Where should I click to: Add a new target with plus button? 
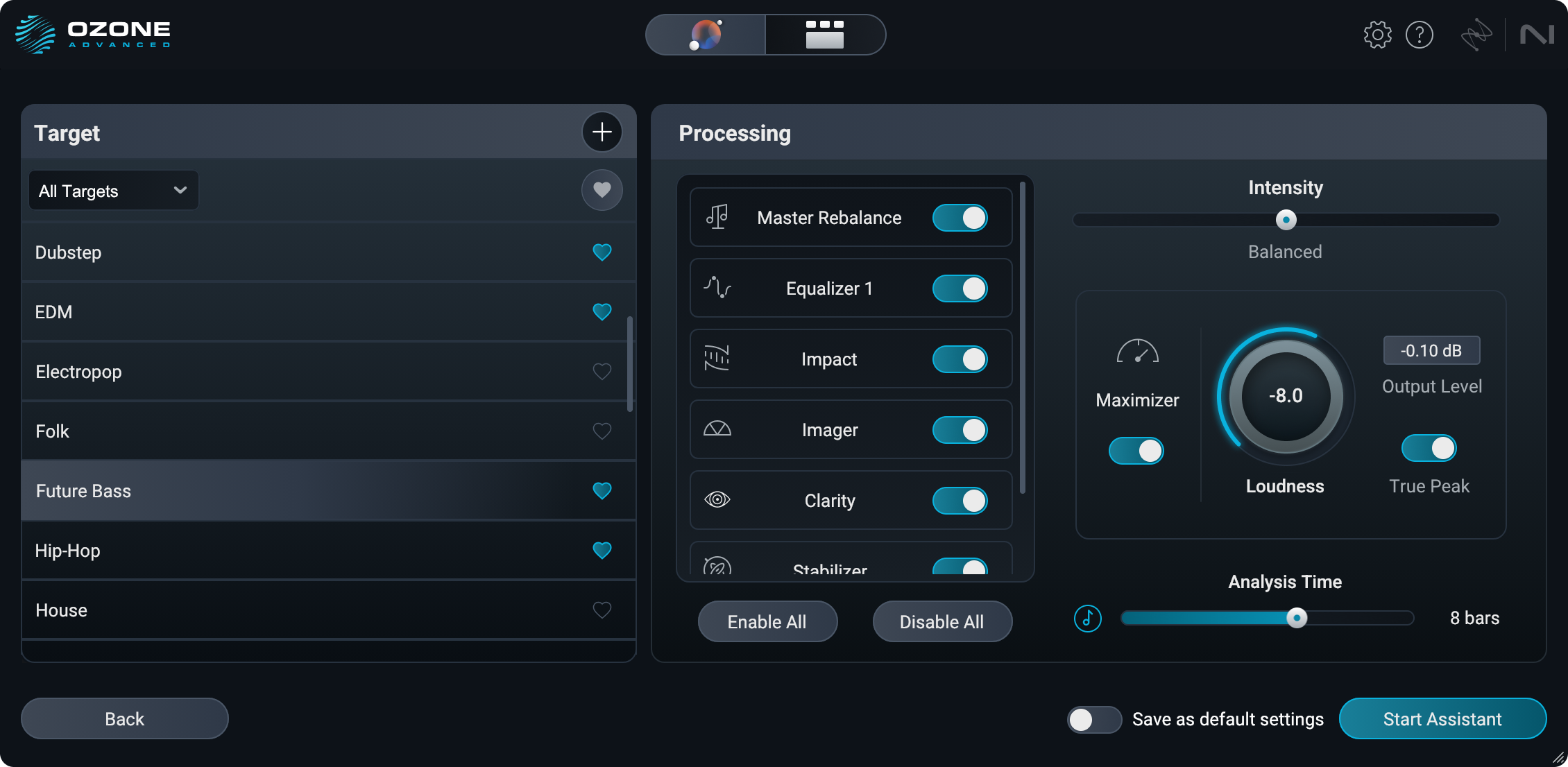coord(602,132)
